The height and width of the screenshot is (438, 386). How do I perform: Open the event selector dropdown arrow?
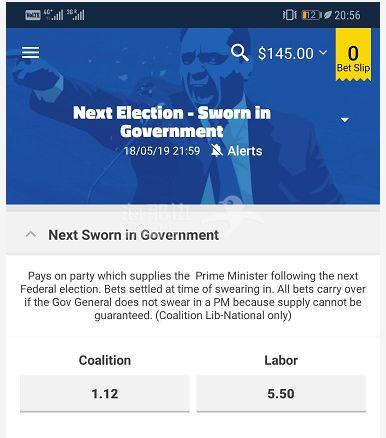[x=345, y=120]
